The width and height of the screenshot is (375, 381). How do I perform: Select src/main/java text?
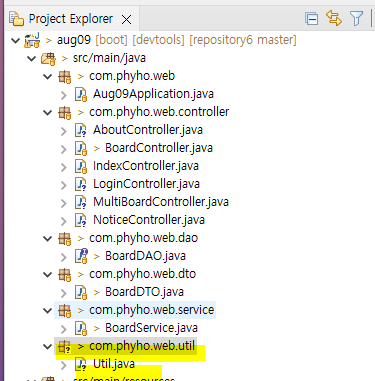109,58
